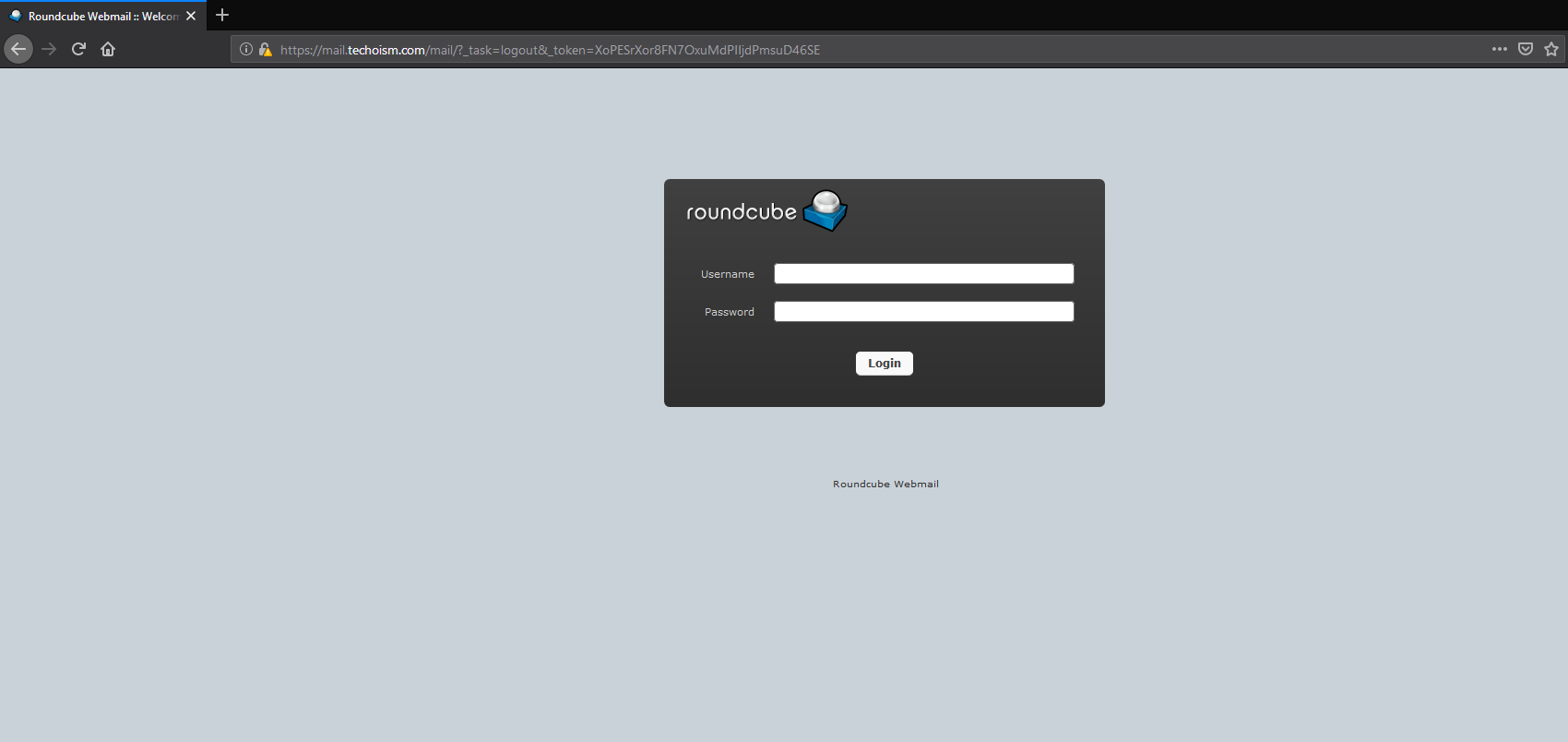The height and width of the screenshot is (742, 1568).
Task: Focus the Password input field
Action: [924, 312]
